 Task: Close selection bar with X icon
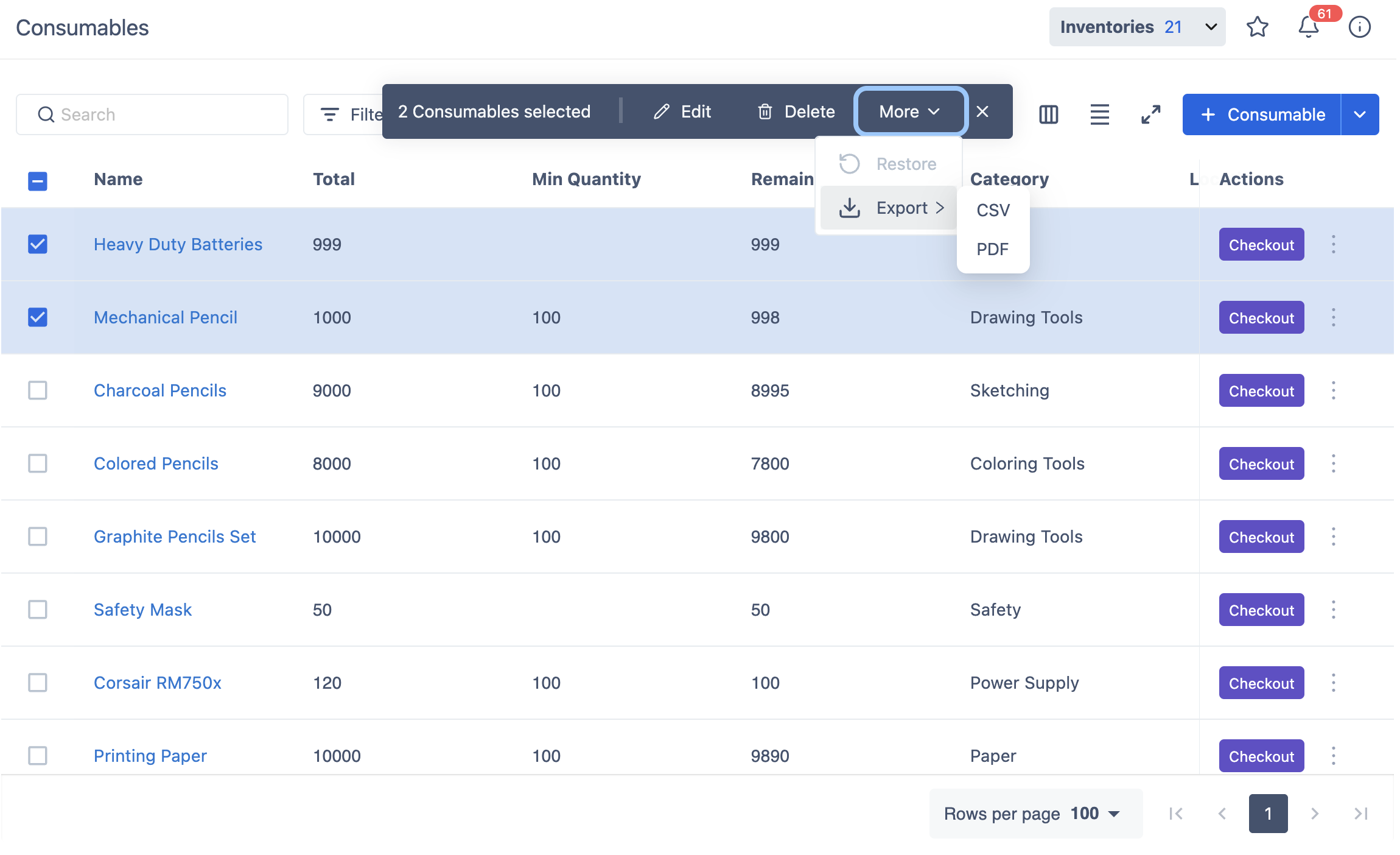pos(982,111)
